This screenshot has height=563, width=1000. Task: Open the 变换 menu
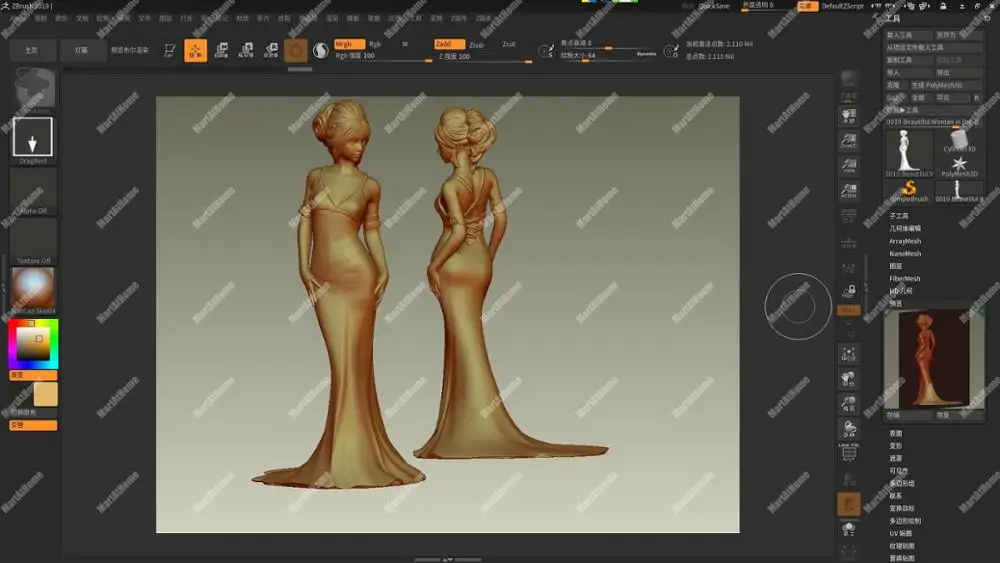[x=436, y=18]
